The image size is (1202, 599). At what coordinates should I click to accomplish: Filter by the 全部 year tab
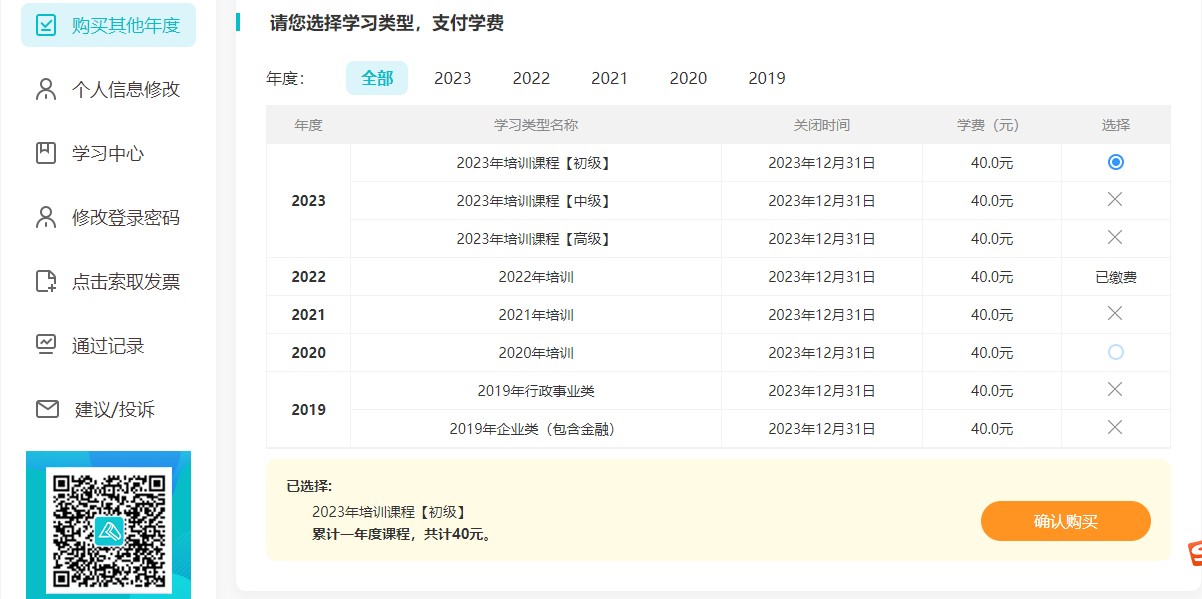tap(377, 78)
